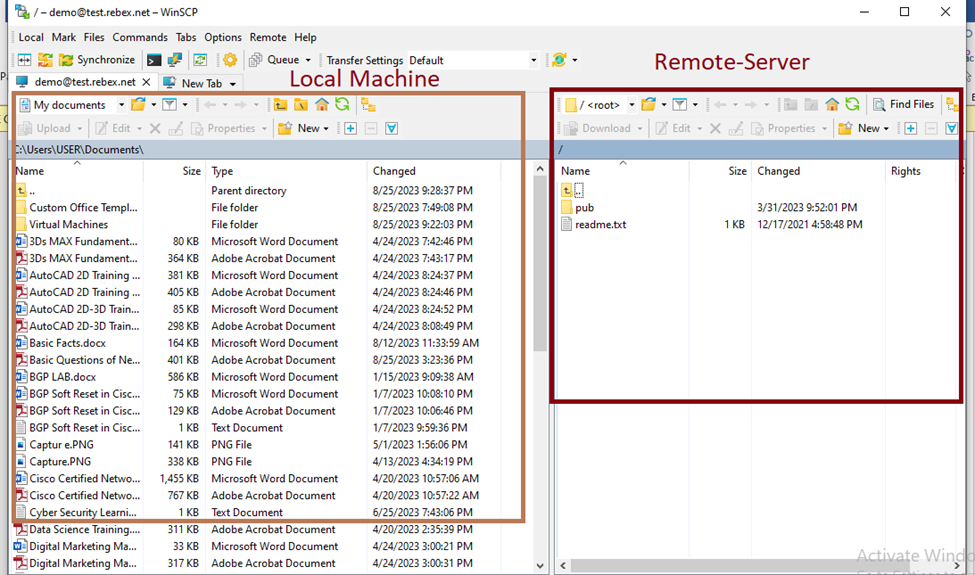
Task: Click the Find Files button
Action: (x=904, y=104)
